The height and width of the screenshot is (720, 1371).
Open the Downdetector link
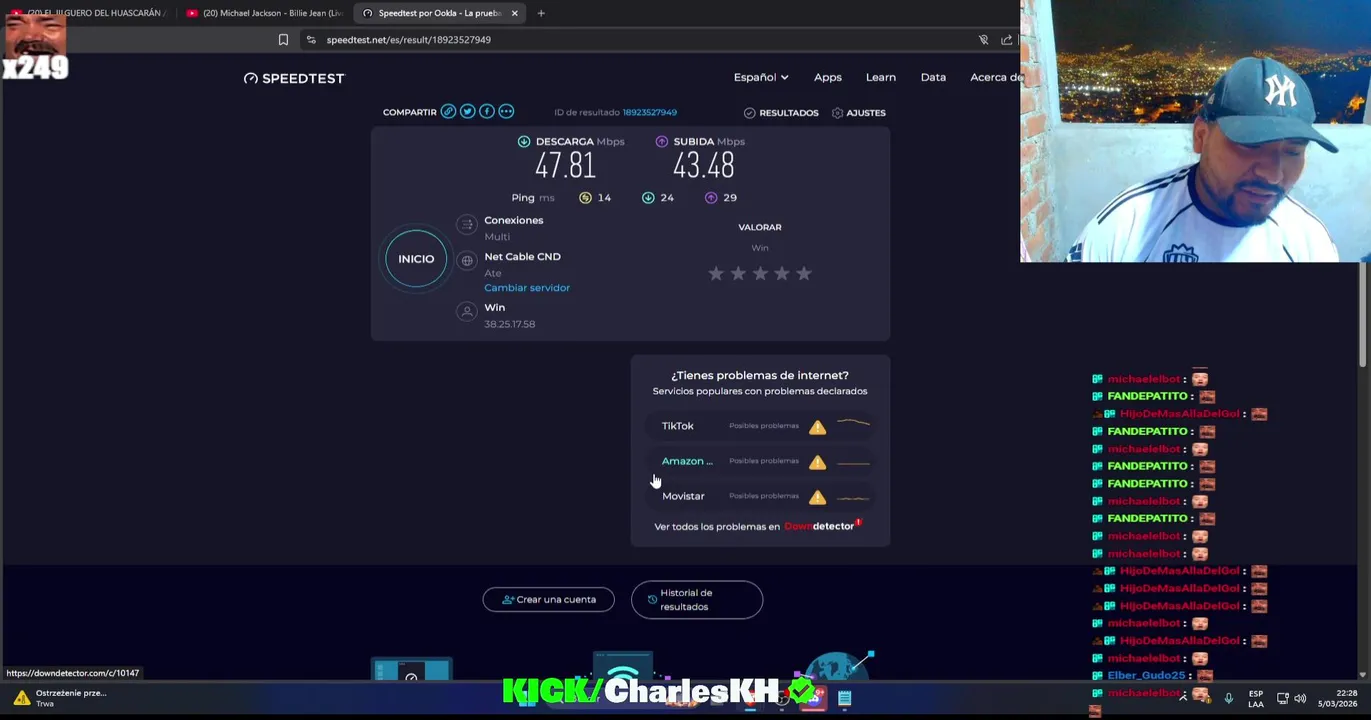tap(822, 526)
